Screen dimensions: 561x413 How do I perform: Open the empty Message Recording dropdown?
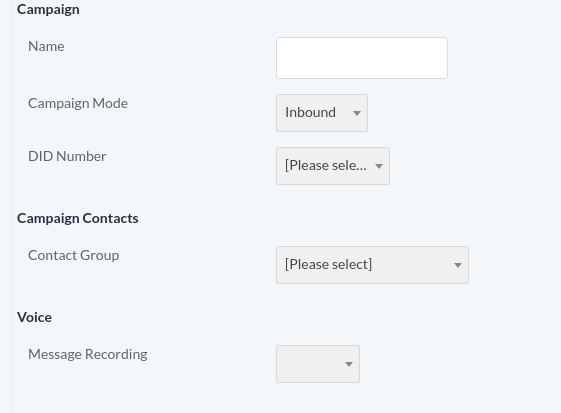pos(318,364)
